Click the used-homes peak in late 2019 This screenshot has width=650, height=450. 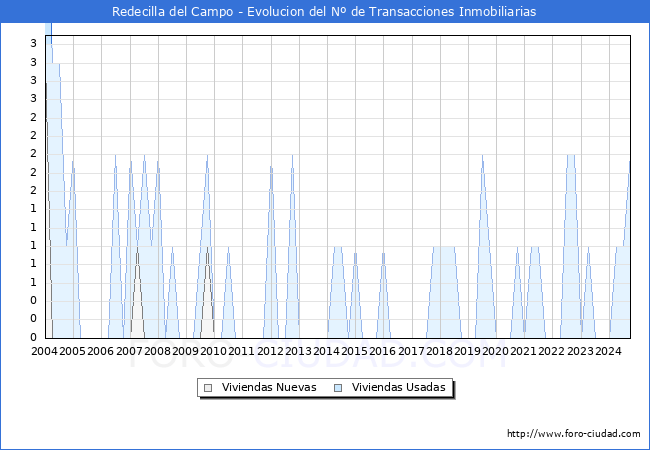[x=485, y=246]
